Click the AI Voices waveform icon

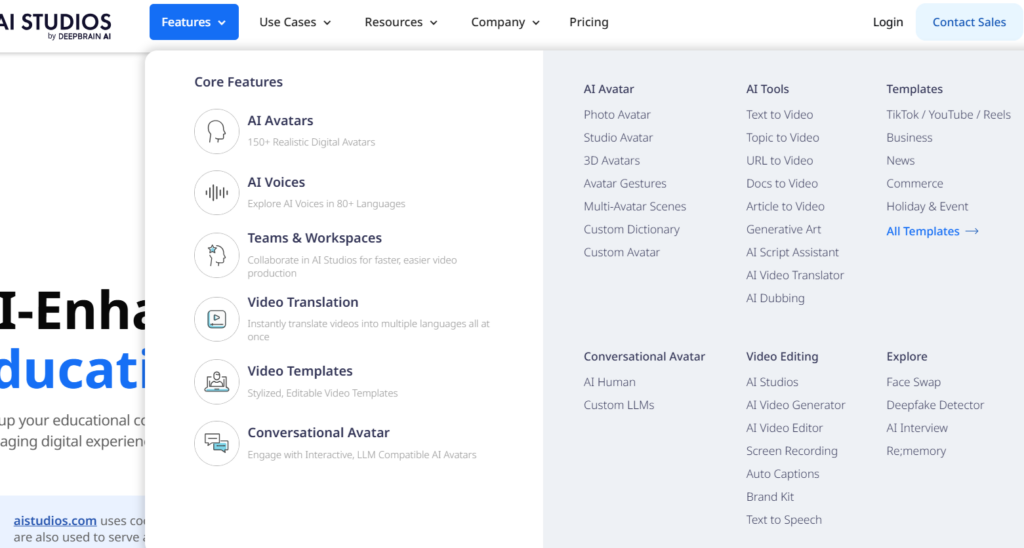tap(216, 193)
